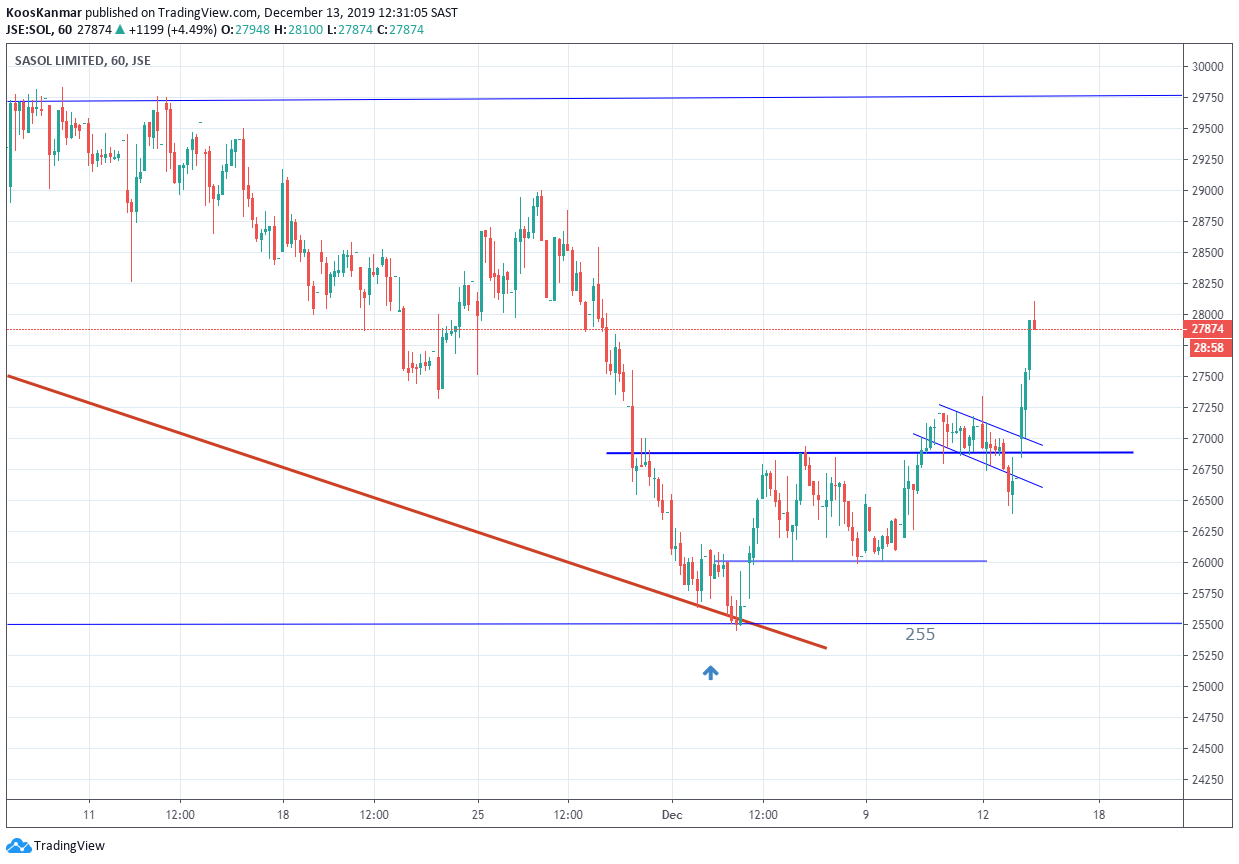Screen dimensions: 1239x864
Task: Click the price axis label 26500
Action: pyautogui.click(x=1208, y=501)
